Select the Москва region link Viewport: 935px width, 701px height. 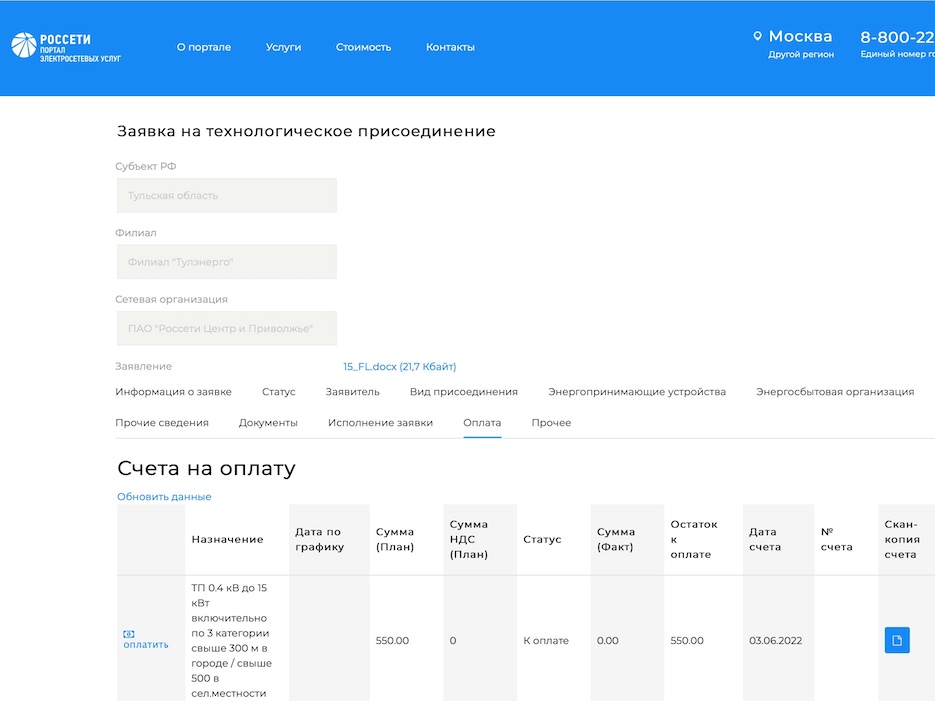coord(800,36)
